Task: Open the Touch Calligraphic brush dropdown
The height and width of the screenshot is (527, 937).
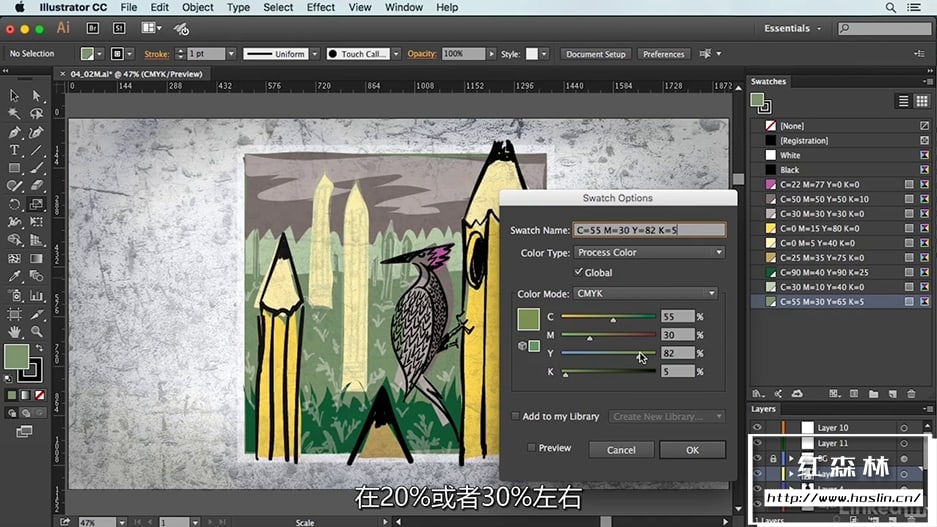Action: [x=396, y=54]
